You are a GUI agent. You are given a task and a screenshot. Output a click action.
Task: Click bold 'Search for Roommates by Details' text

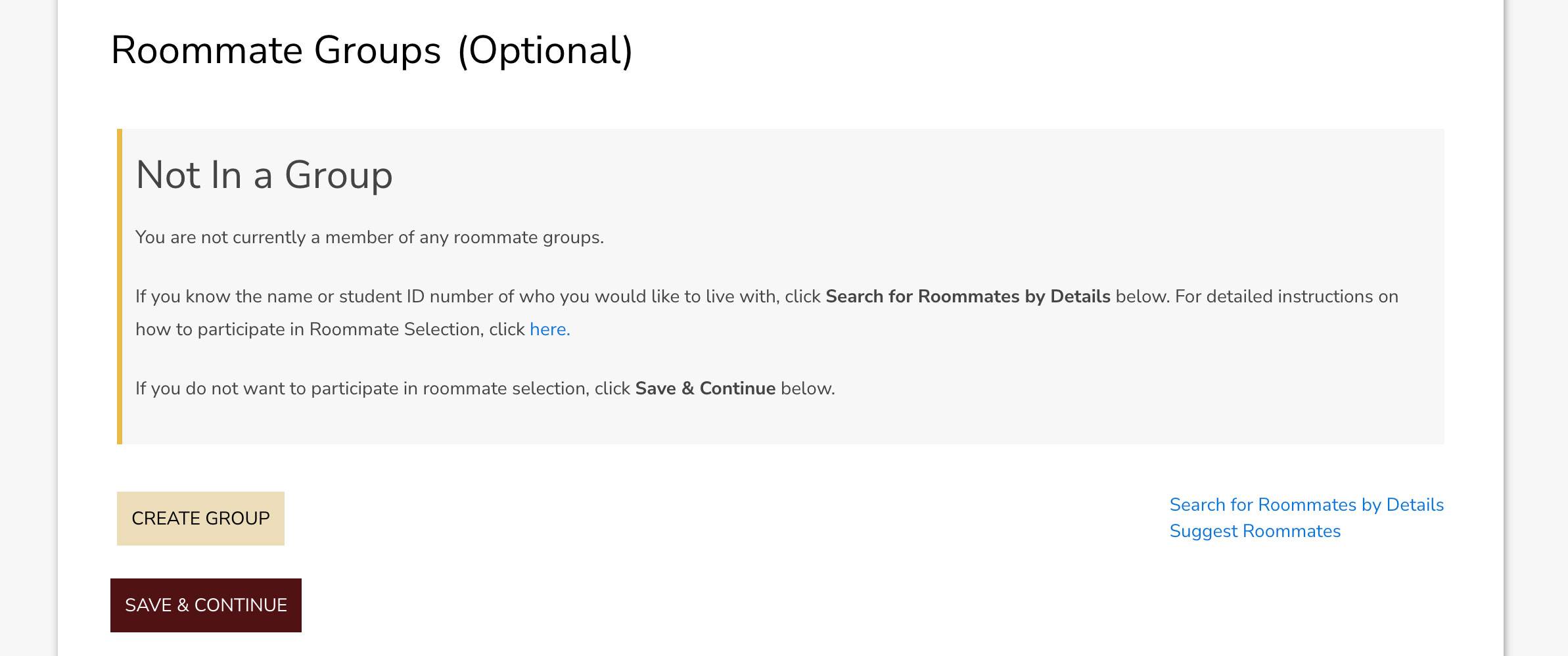pyautogui.click(x=967, y=296)
